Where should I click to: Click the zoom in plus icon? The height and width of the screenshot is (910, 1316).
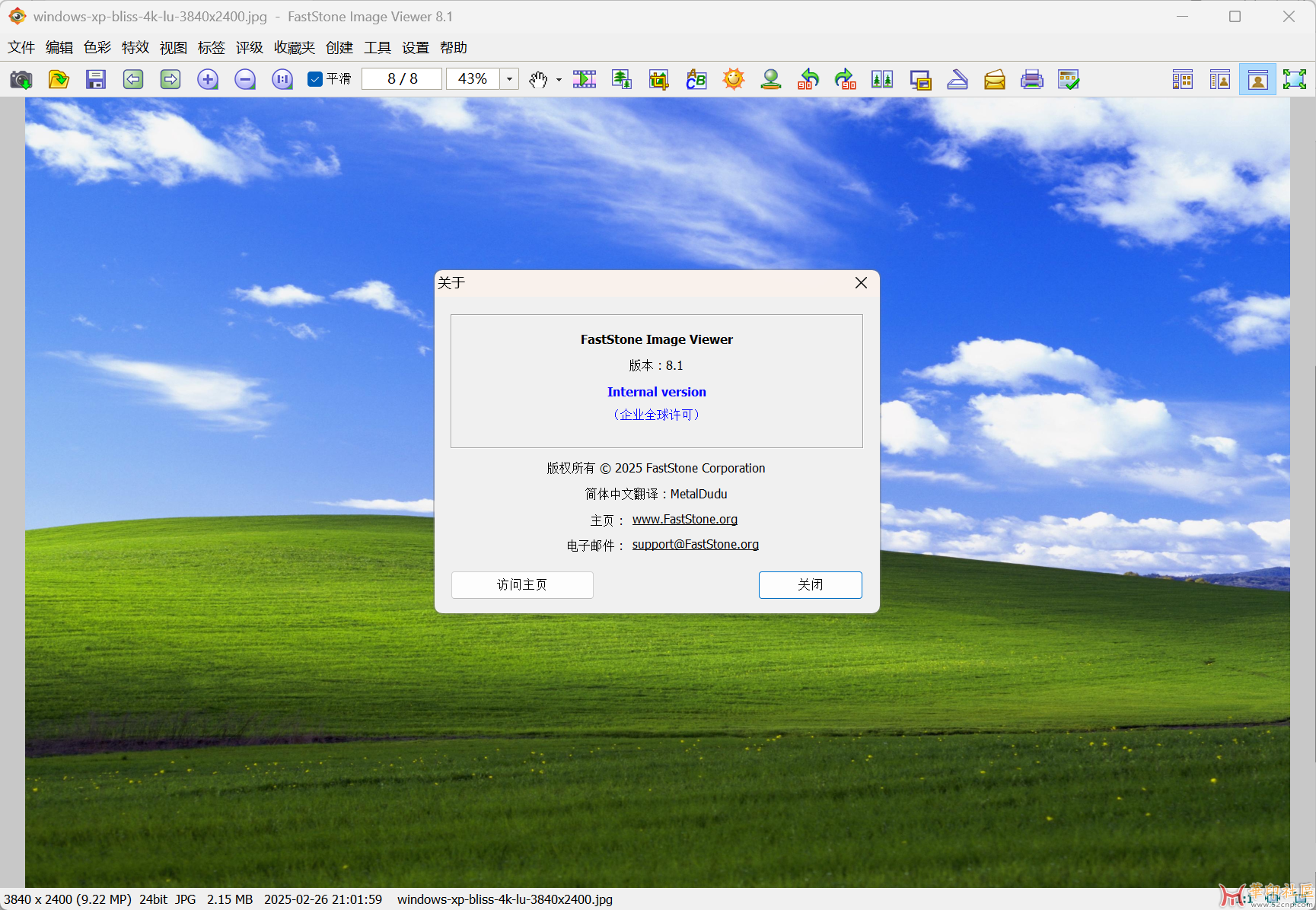[208, 79]
